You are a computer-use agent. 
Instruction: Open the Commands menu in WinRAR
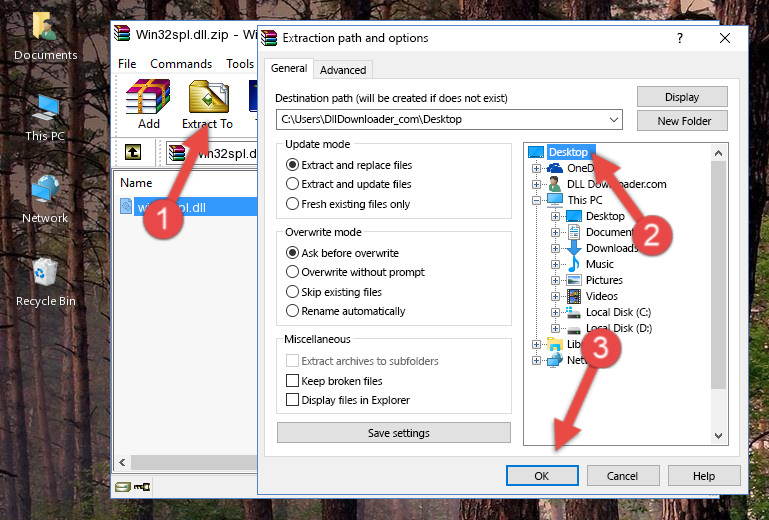(x=181, y=64)
